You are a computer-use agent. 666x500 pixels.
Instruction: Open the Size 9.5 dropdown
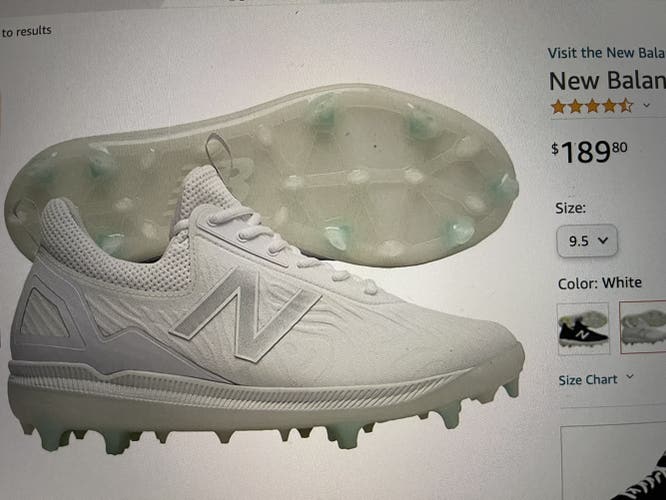587,241
